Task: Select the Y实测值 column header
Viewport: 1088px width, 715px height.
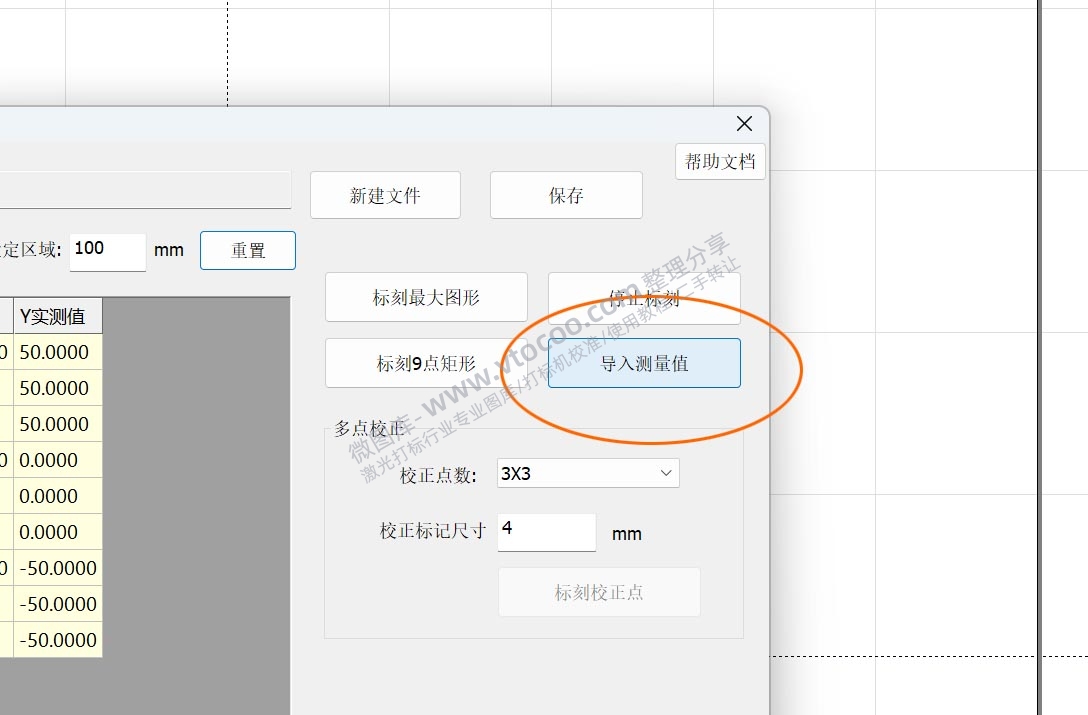Action: [x=53, y=315]
